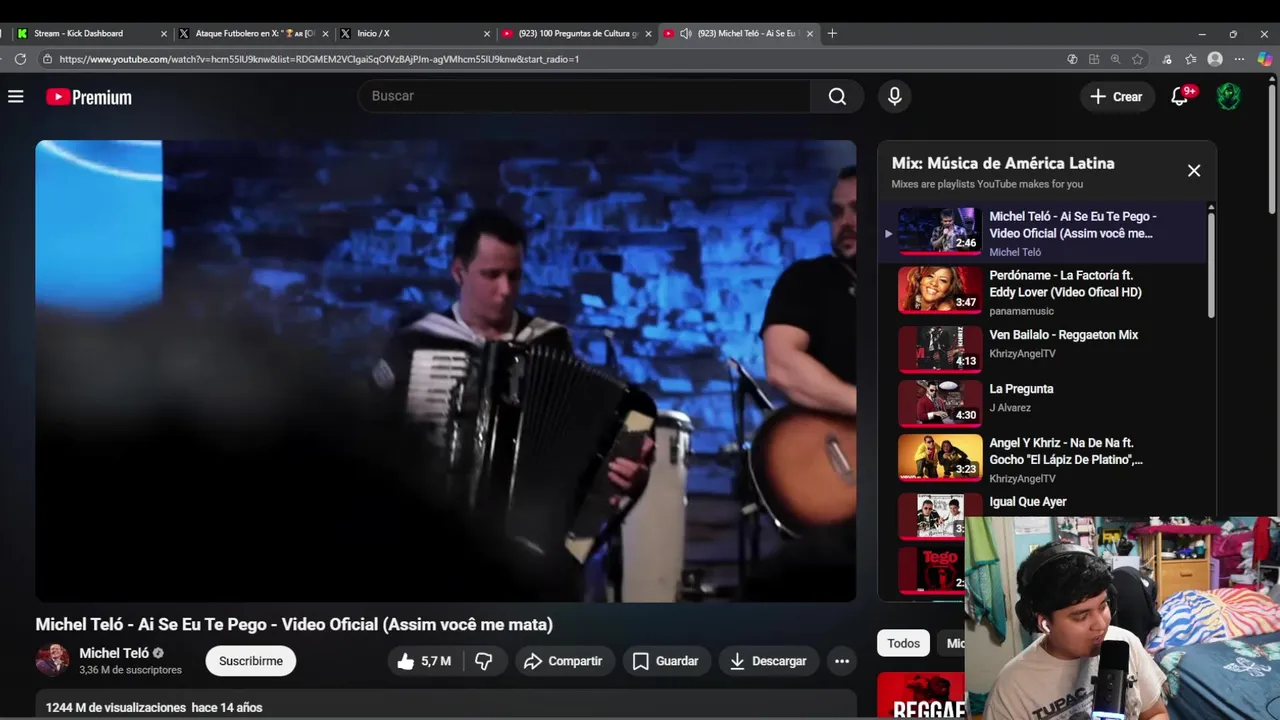Open the account avatar menu

(x=1228, y=96)
